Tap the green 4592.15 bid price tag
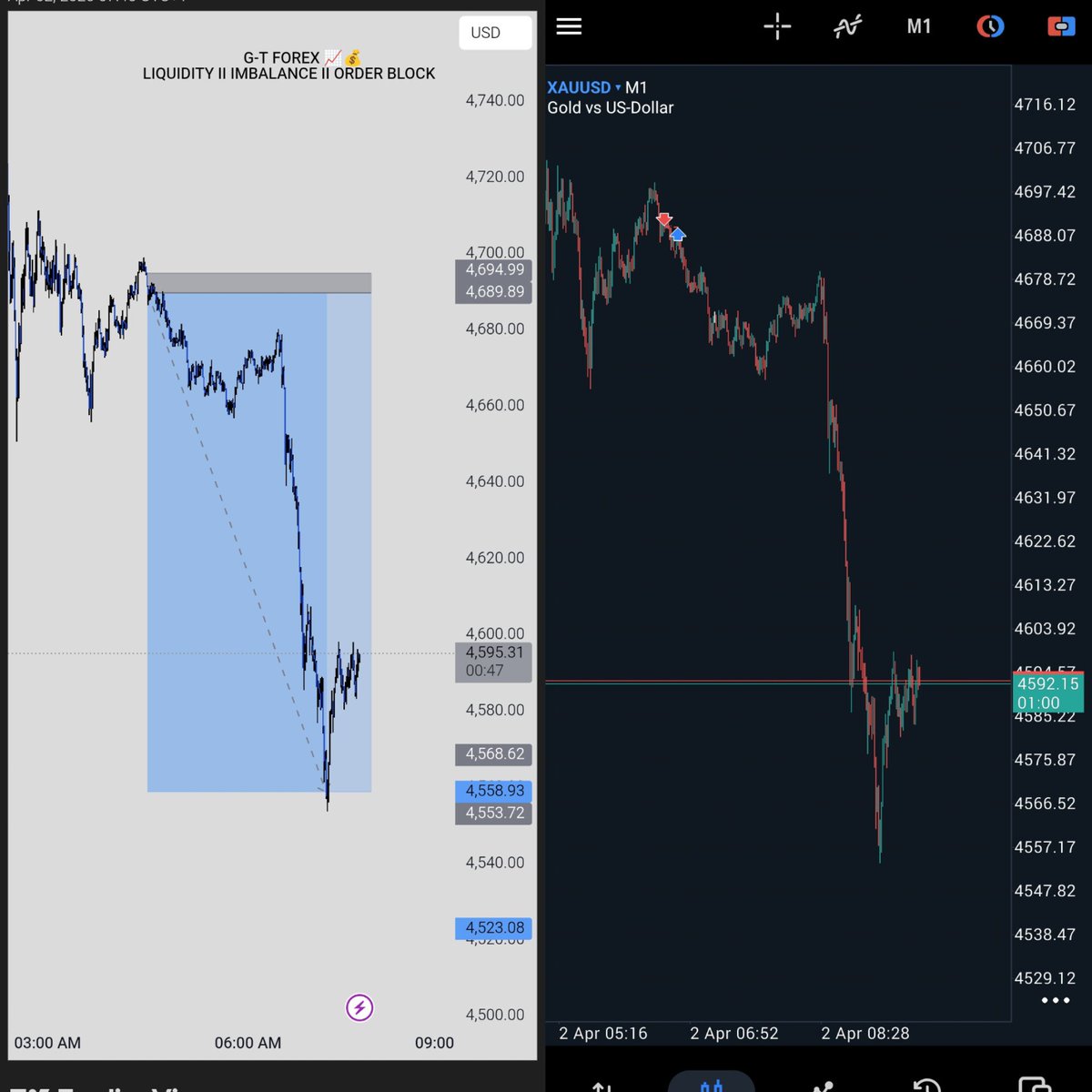 click(x=1047, y=693)
